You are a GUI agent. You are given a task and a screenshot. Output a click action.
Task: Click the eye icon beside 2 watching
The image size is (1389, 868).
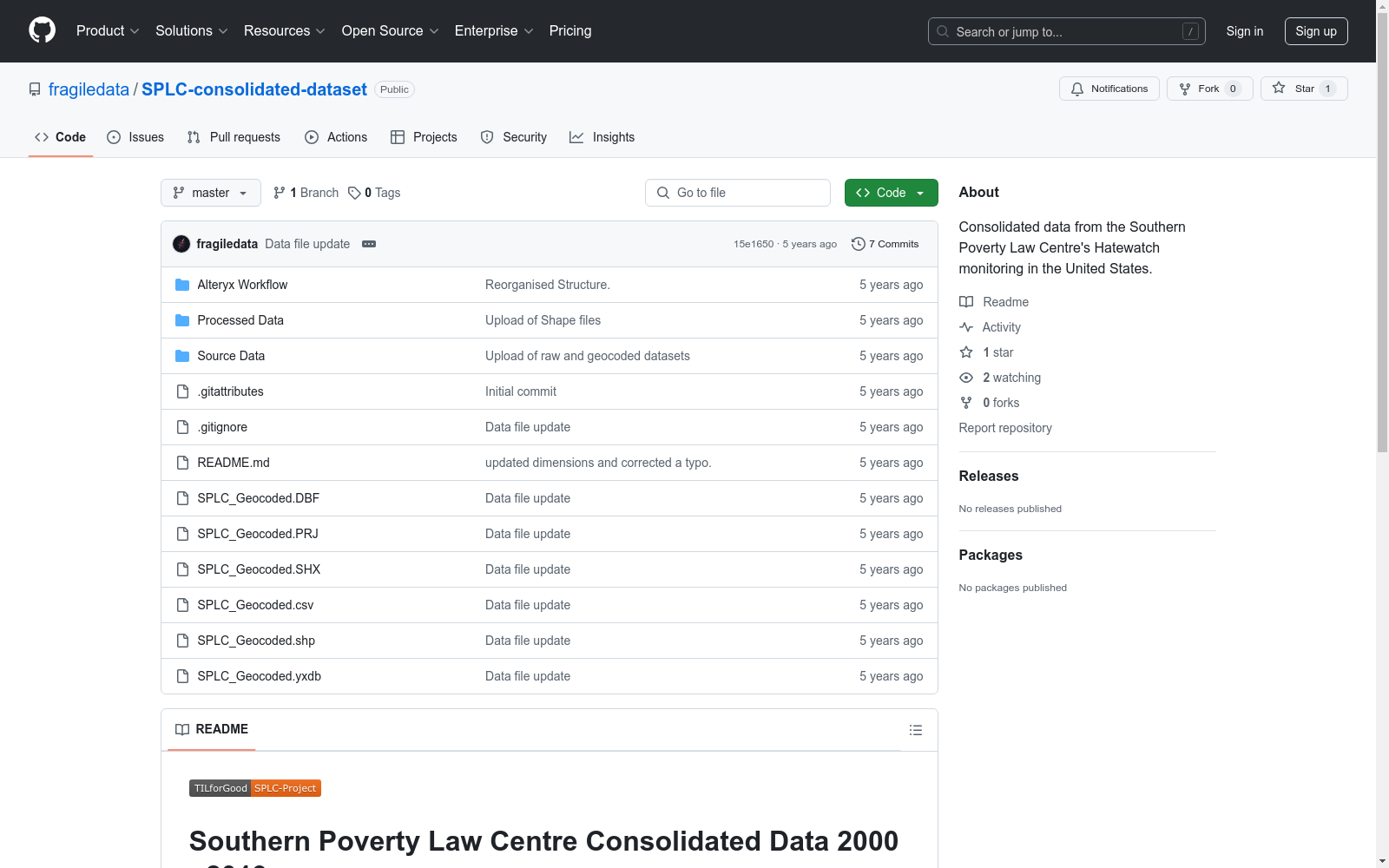(966, 378)
